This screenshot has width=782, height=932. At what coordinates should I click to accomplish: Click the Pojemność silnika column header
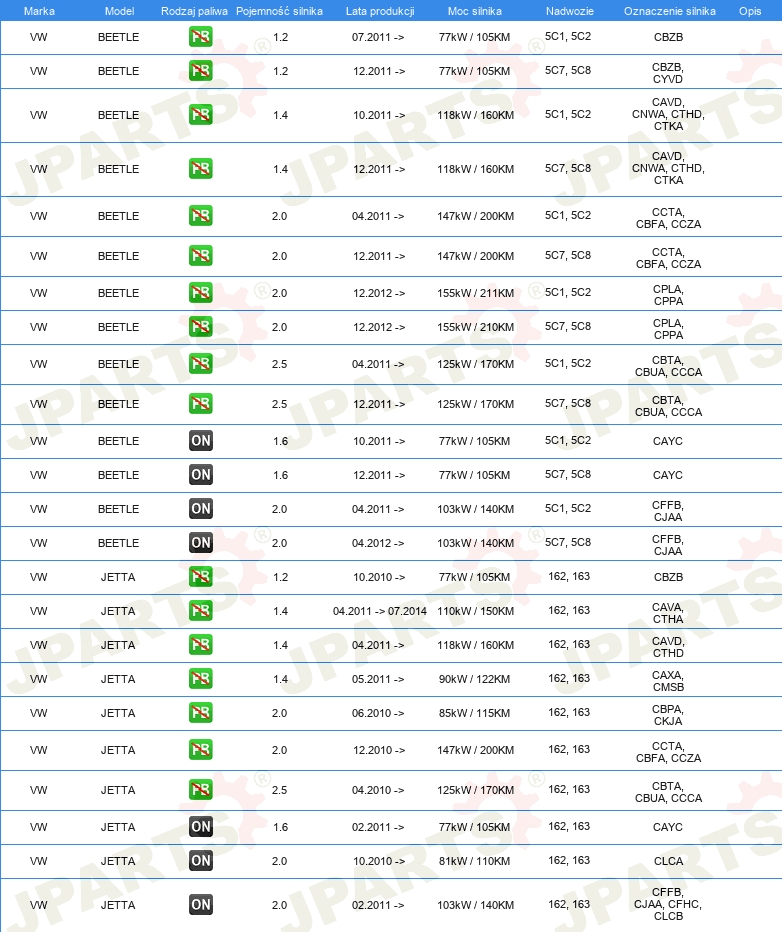tap(279, 11)
